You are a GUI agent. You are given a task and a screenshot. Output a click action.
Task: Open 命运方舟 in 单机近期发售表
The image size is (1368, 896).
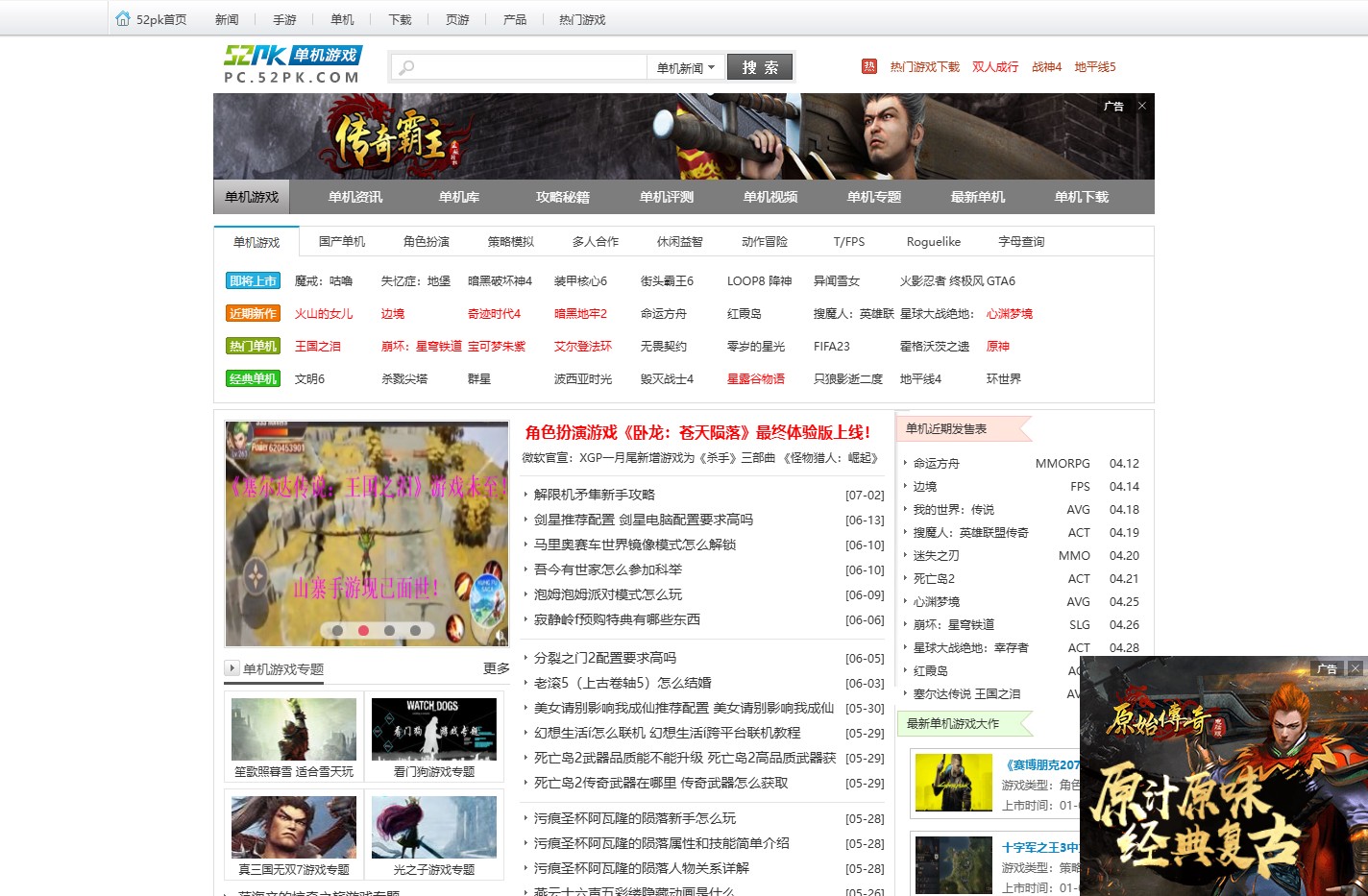point(937,464)
